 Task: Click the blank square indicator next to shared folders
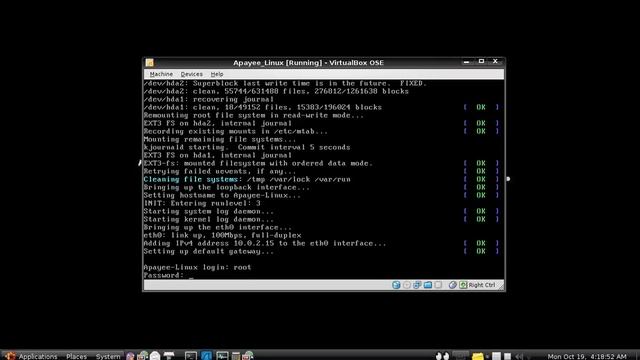pos(438,285)
